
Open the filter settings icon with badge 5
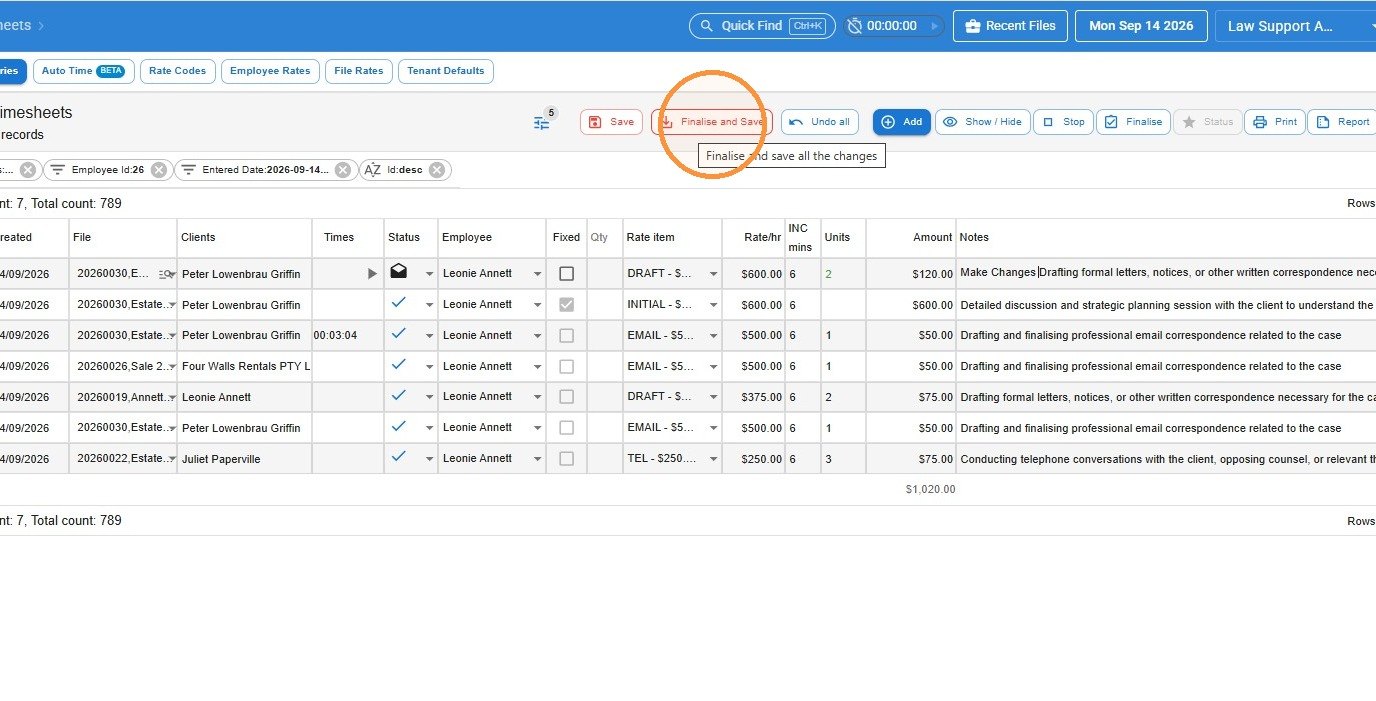click(x=542, y=122)
